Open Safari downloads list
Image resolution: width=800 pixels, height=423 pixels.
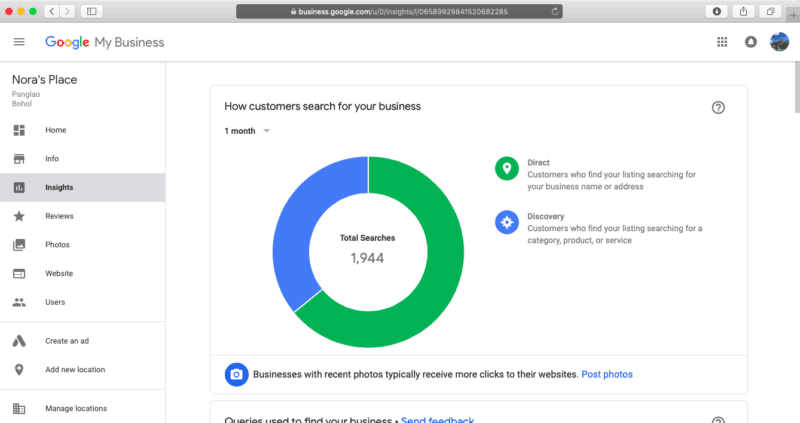click(x=716, y=11)
